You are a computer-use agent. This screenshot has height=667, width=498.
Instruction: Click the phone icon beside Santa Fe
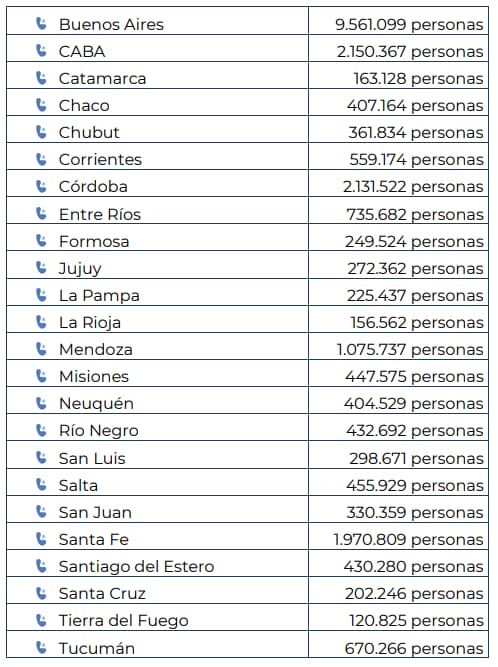tap(41, 539)
